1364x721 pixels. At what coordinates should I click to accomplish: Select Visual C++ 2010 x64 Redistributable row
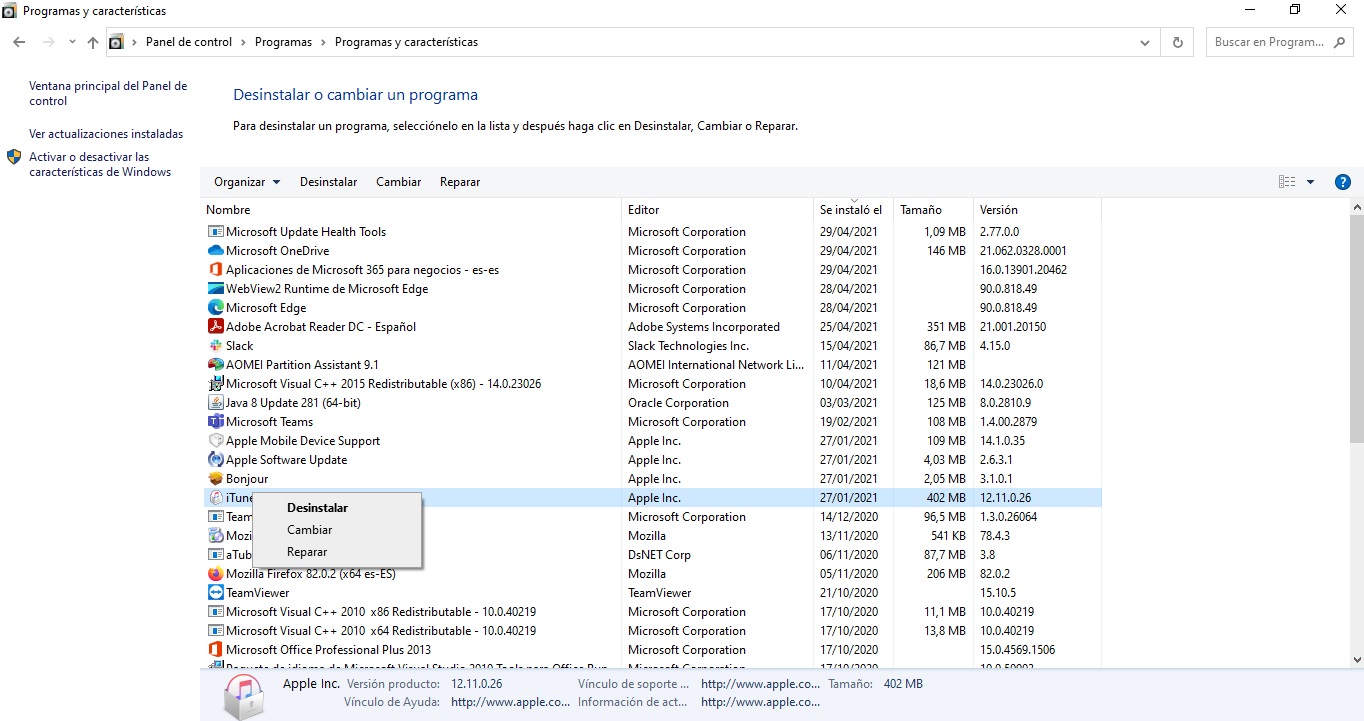[x=651, y=631]
